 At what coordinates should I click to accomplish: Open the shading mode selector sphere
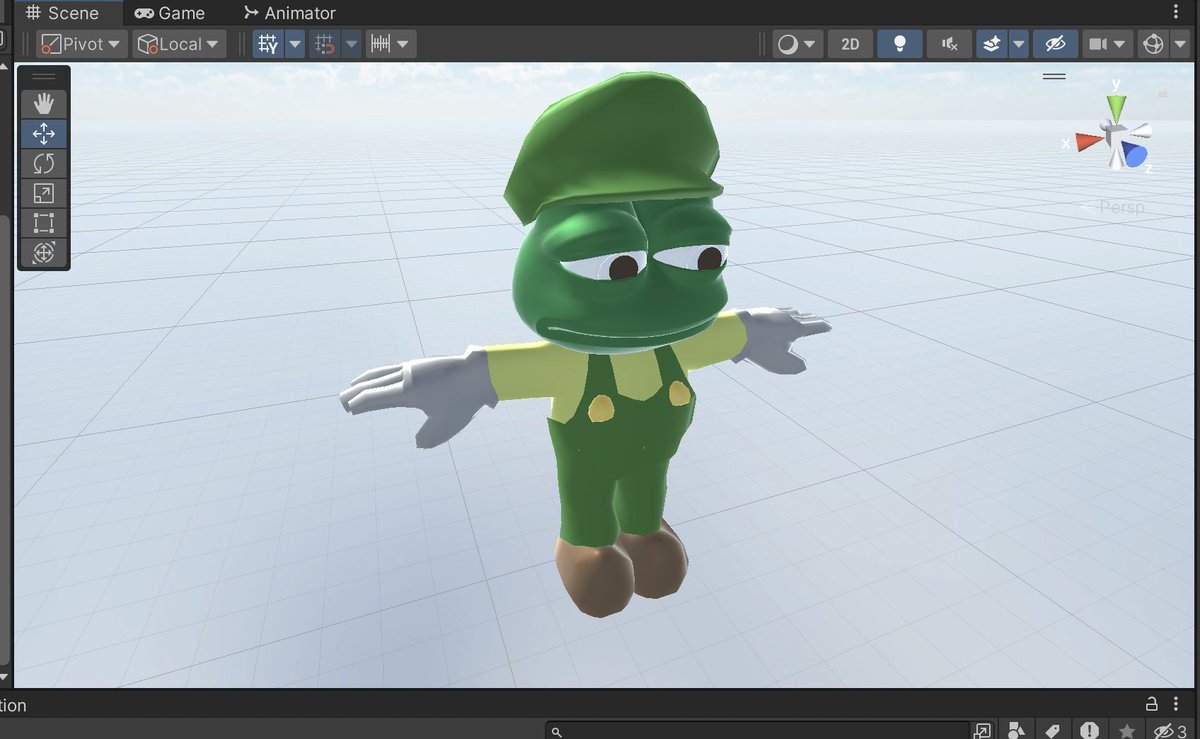pyautogui.click(x=790, y=43)
